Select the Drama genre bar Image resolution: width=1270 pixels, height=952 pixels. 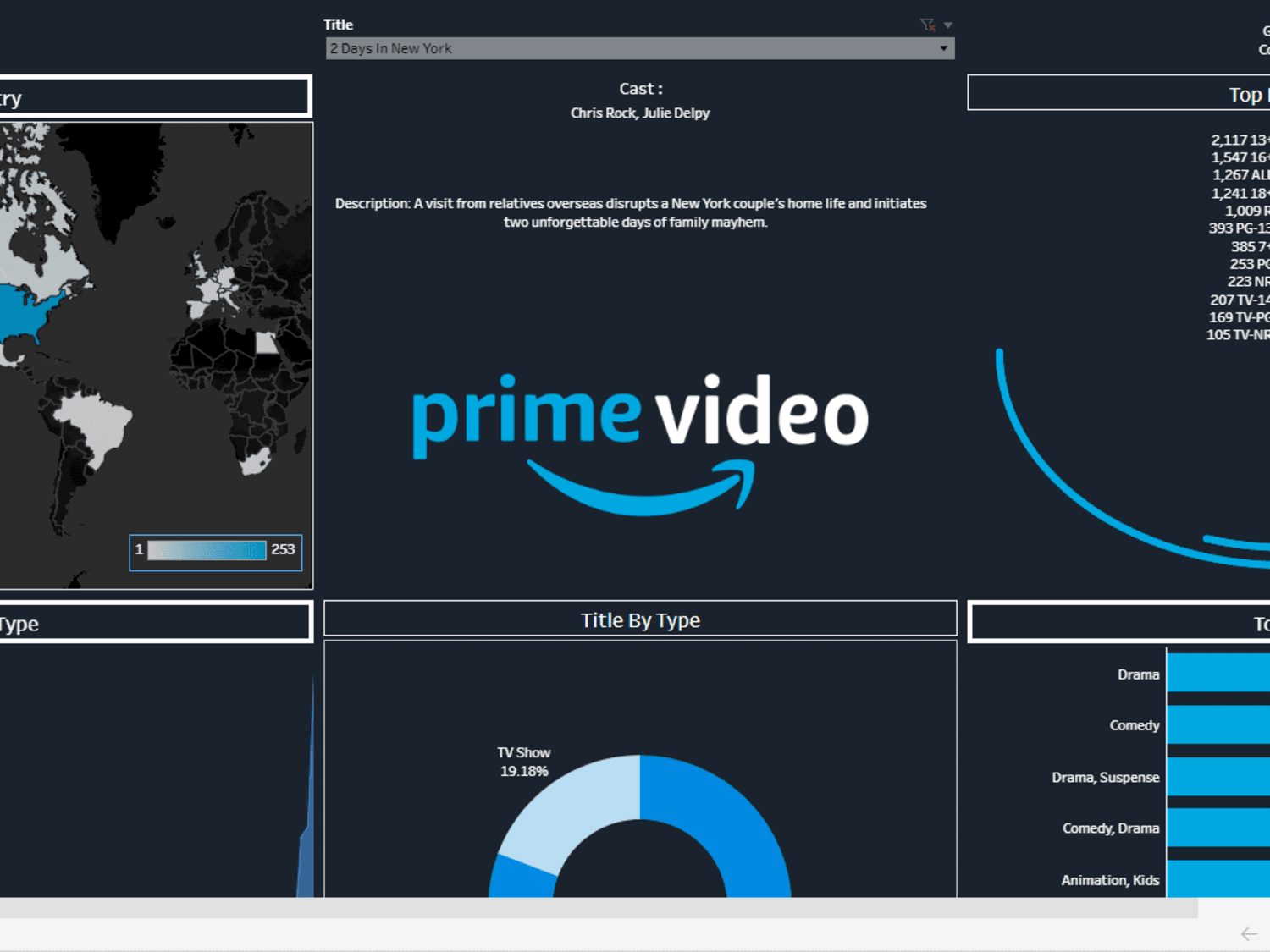pos(1218,674)
